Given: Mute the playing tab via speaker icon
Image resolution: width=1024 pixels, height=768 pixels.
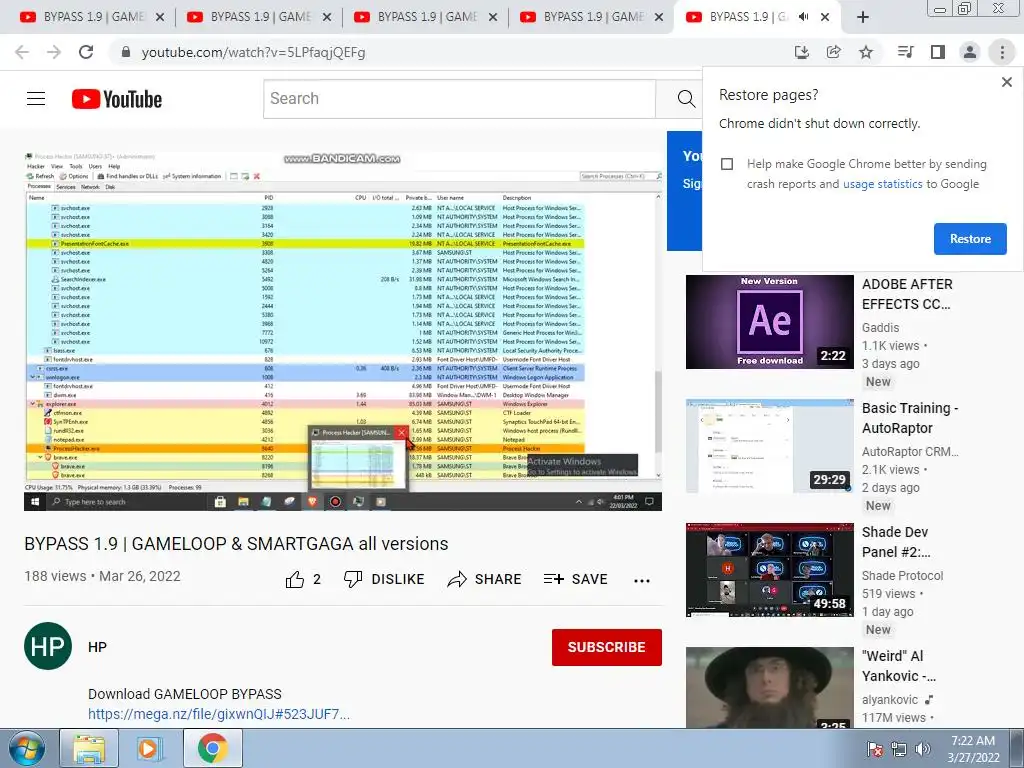Looking at the screenshot, I should 804,17.
